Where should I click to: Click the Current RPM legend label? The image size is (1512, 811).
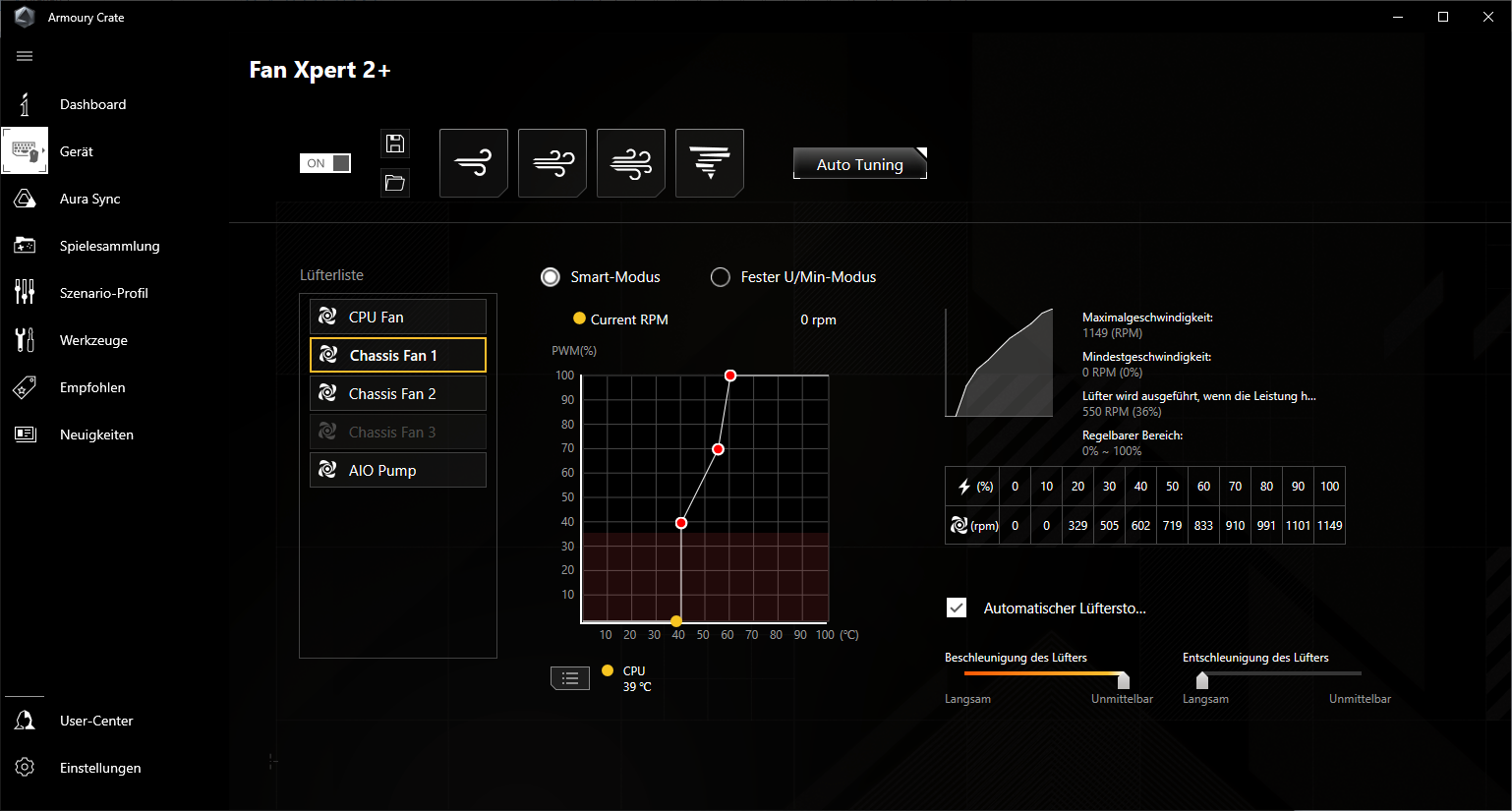click(x=629, y=319)
